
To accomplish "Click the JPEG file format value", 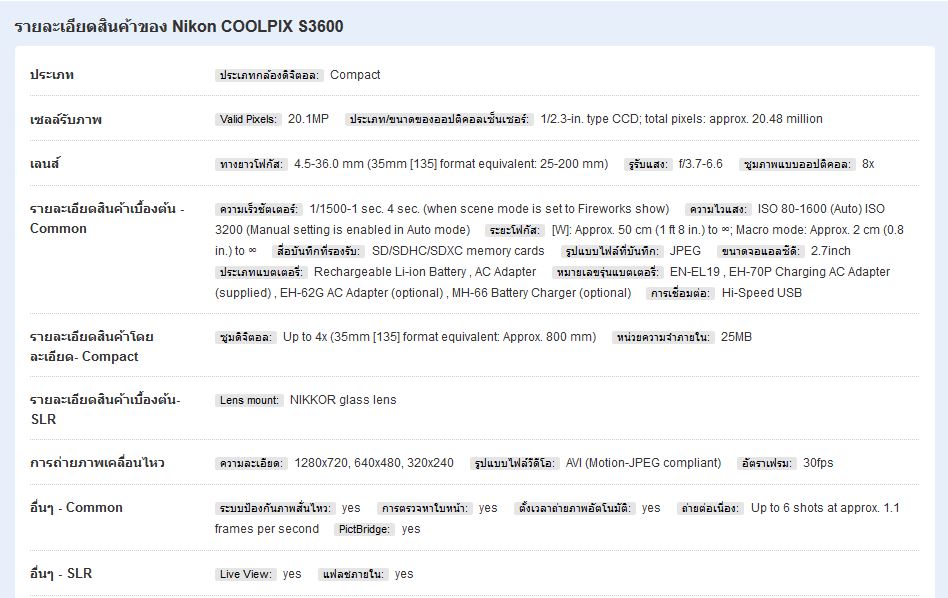I will [685, 251].
